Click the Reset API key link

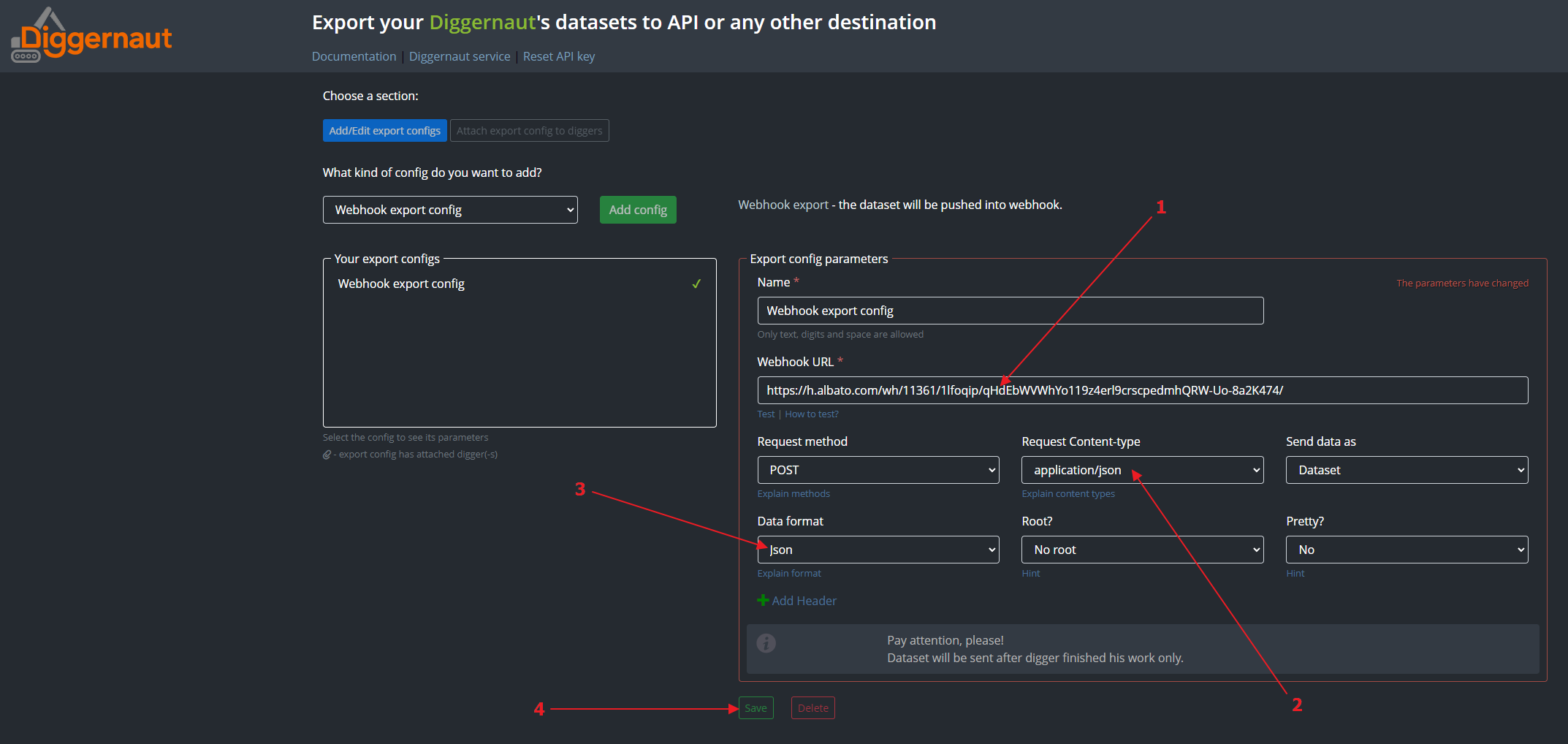click(x=559, y=56)
